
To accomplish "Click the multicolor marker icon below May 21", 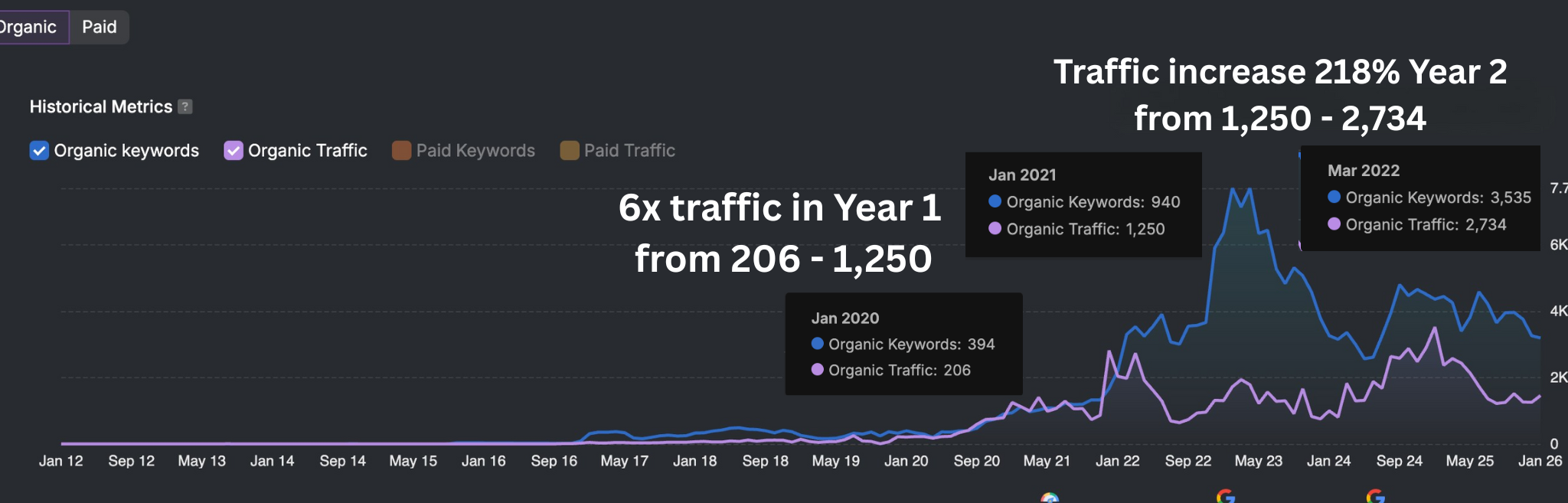I will click(1050, 498).
